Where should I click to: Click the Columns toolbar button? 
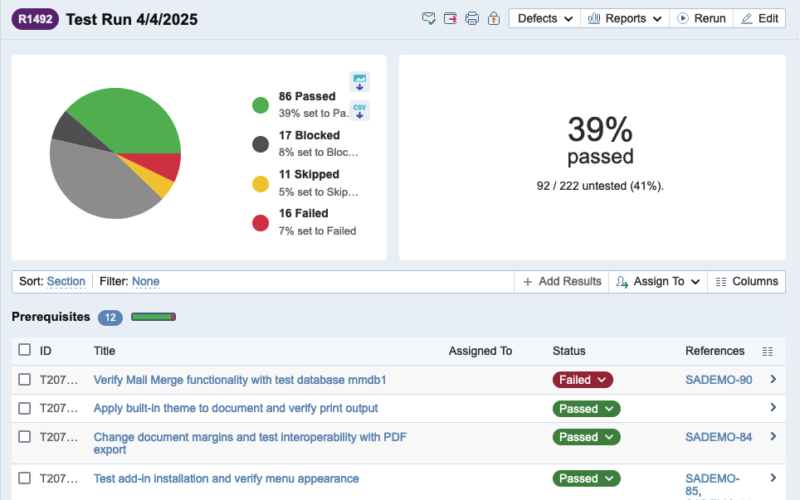746,282
